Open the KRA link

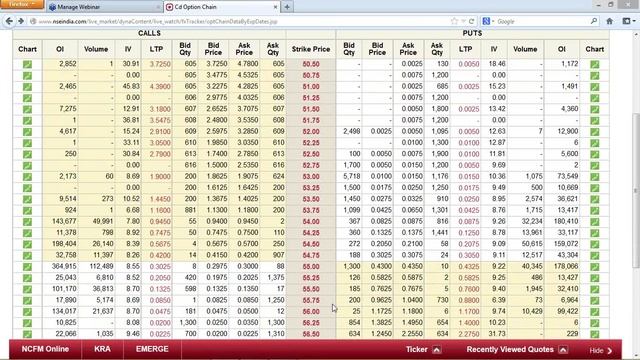pyautogui.click(x=102, y=349)
